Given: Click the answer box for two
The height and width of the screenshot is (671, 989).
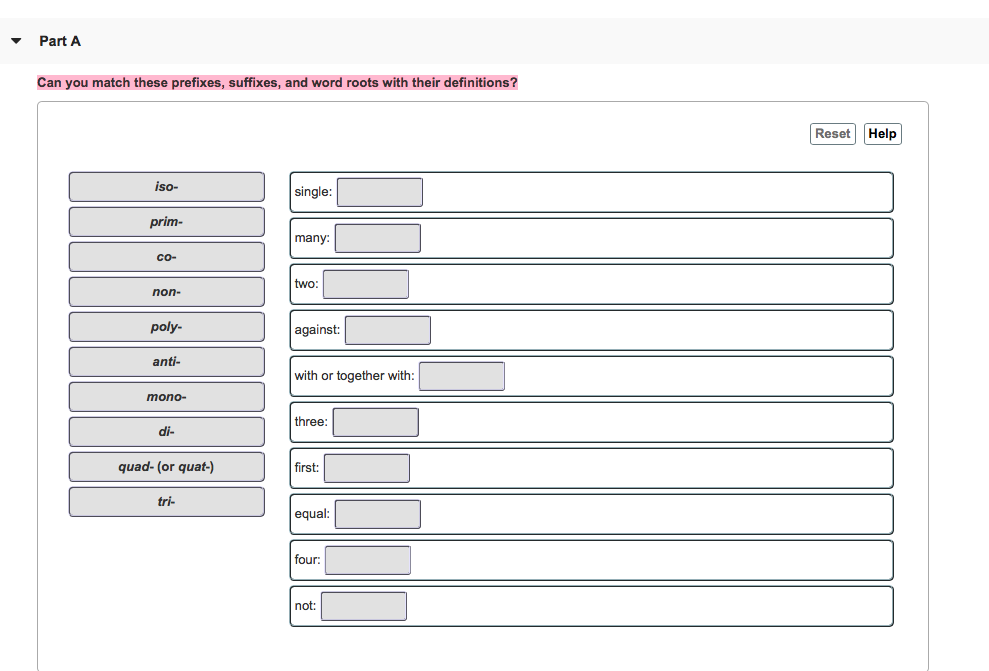Looking at the screenshot, I should coord(366,283).
